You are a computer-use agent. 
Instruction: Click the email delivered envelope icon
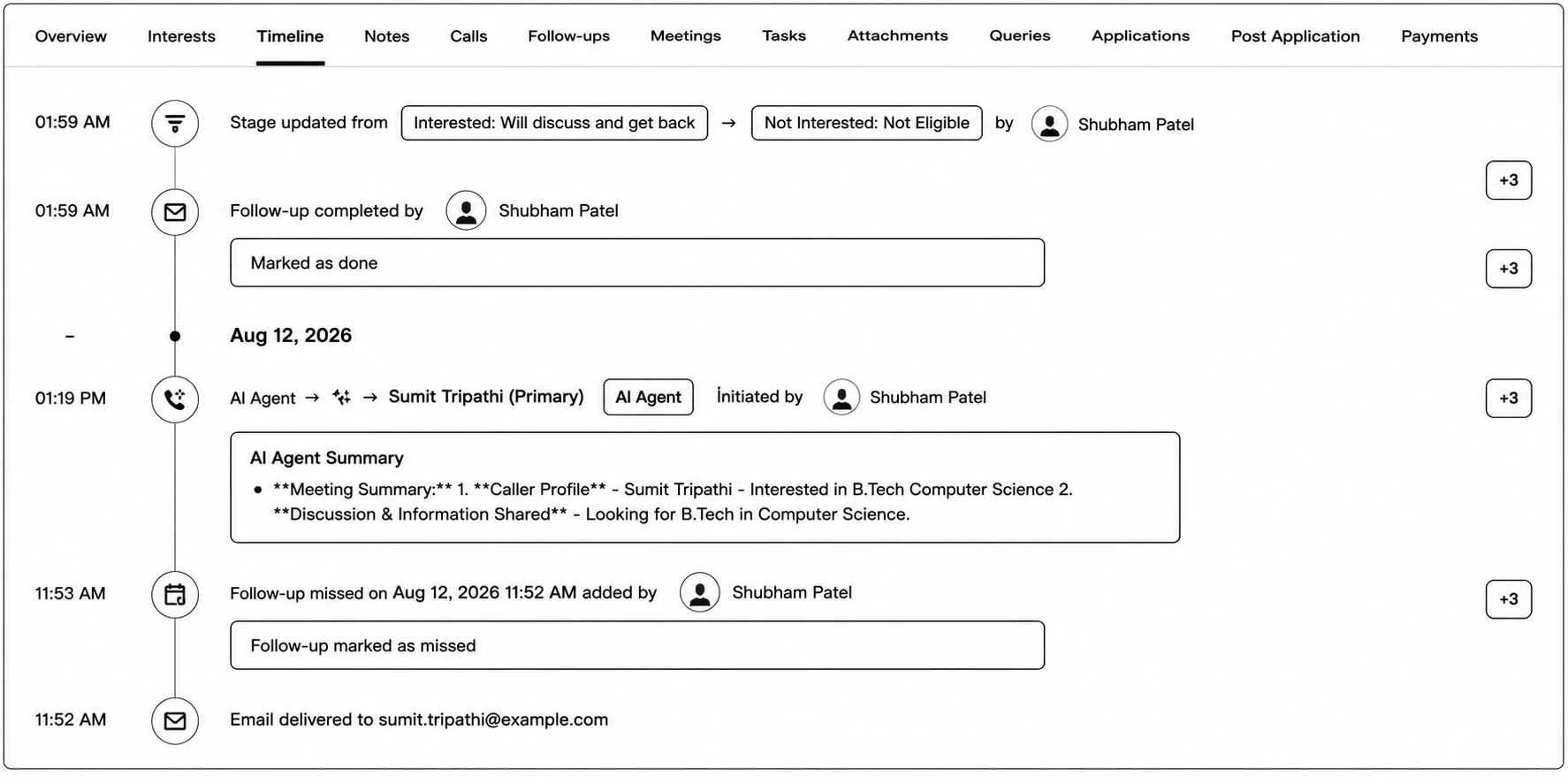click(175, 721)
